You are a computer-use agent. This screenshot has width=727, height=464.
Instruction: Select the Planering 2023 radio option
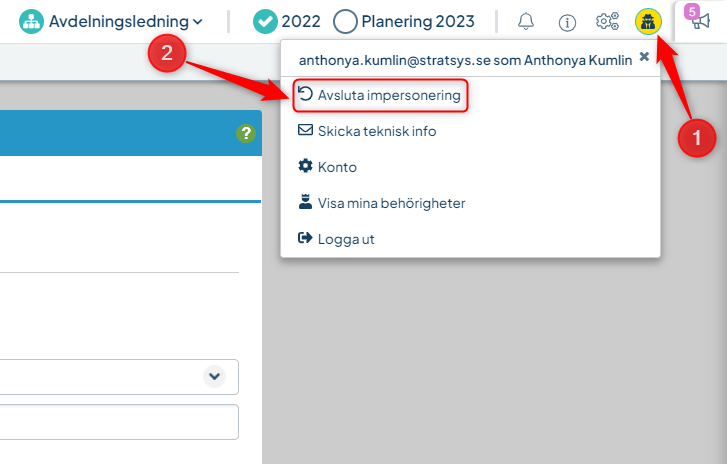point(404,21)
